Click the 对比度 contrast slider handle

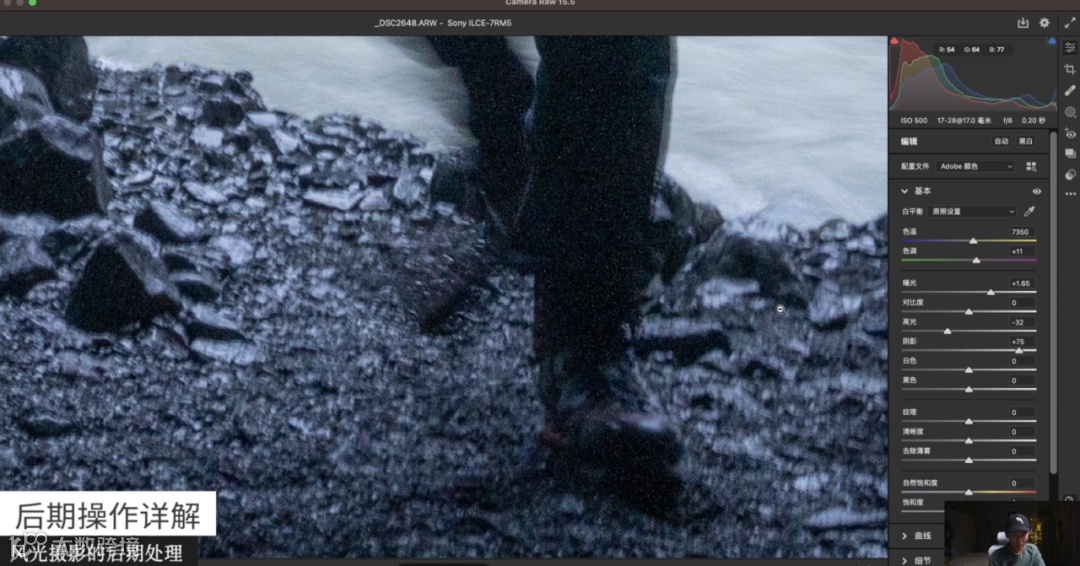(968, 312)
